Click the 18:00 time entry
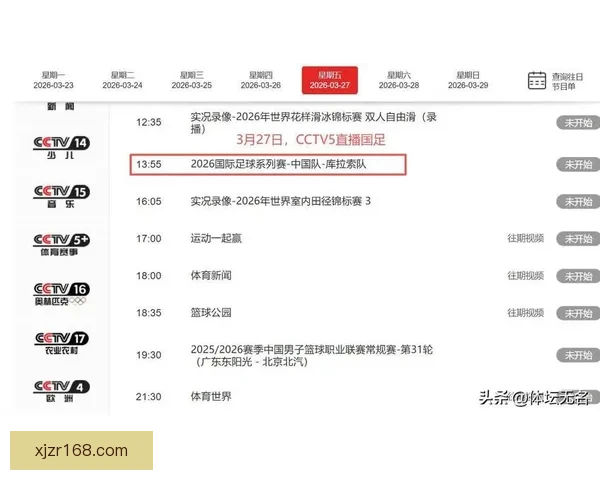The image size is (600, 480). point(149,276)
